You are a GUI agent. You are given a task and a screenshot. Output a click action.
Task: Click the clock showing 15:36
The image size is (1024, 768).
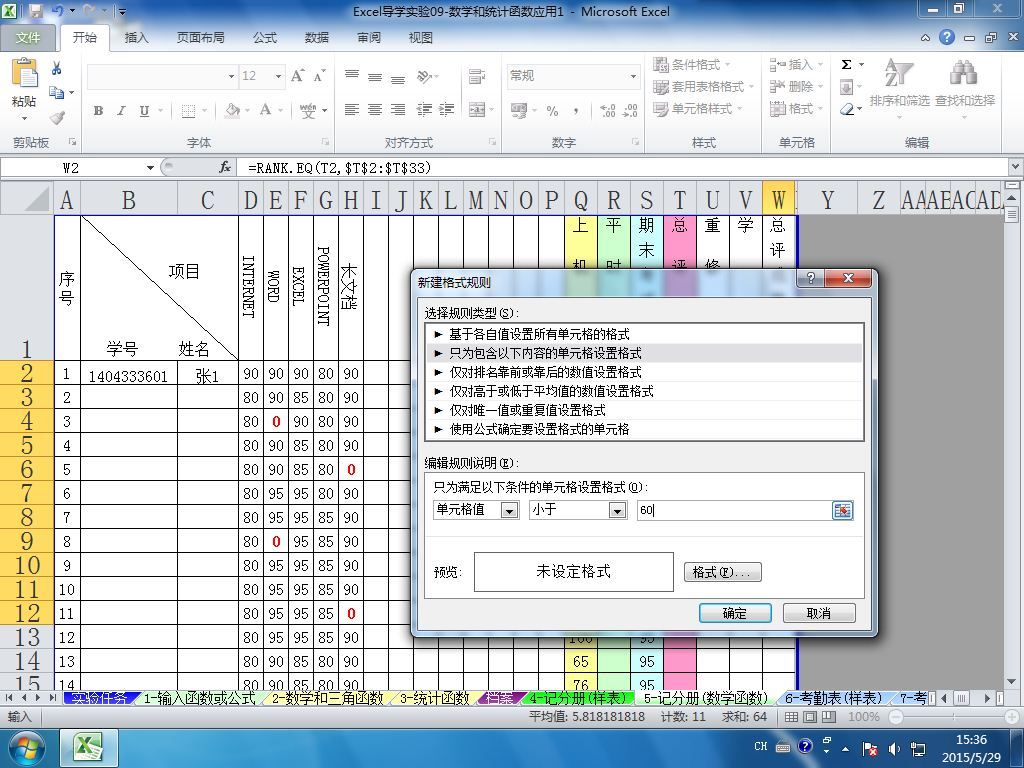[x=971, y=740]
